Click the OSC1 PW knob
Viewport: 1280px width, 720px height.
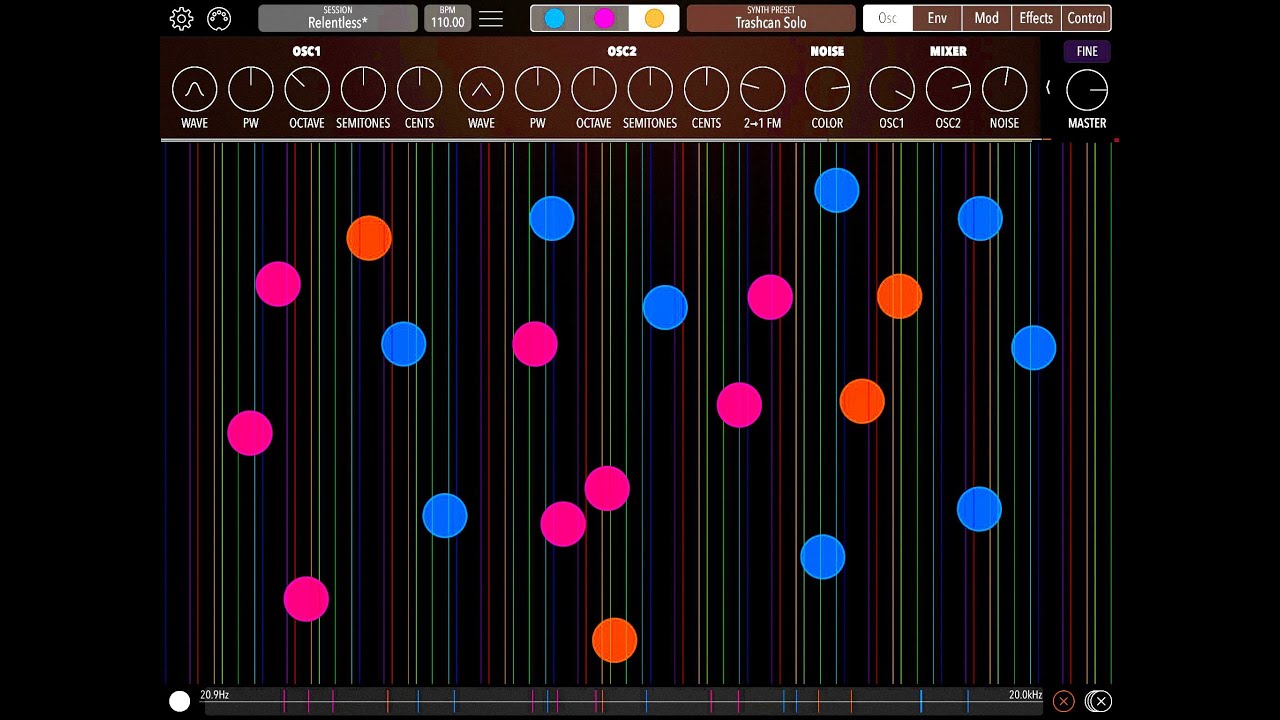click(251, 90)
